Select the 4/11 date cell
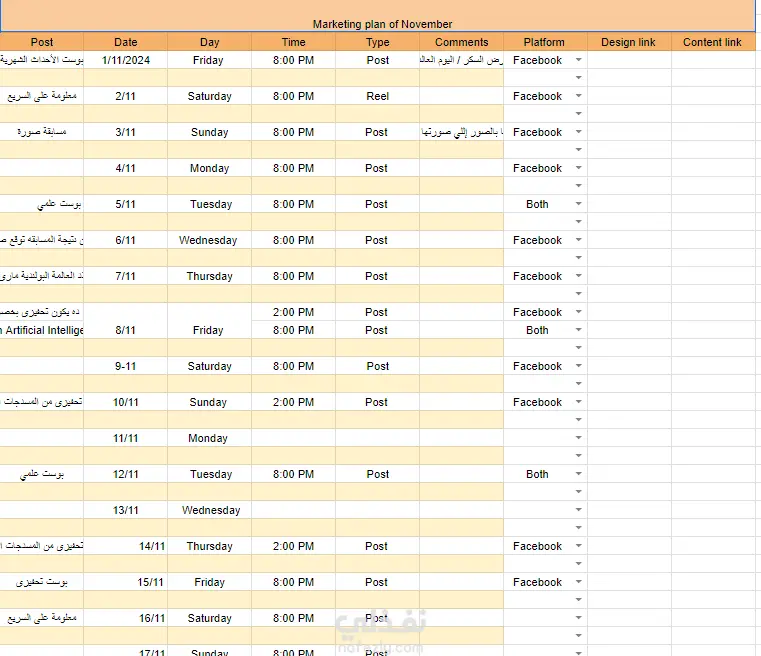761x656 pixels. pos(126,168)
